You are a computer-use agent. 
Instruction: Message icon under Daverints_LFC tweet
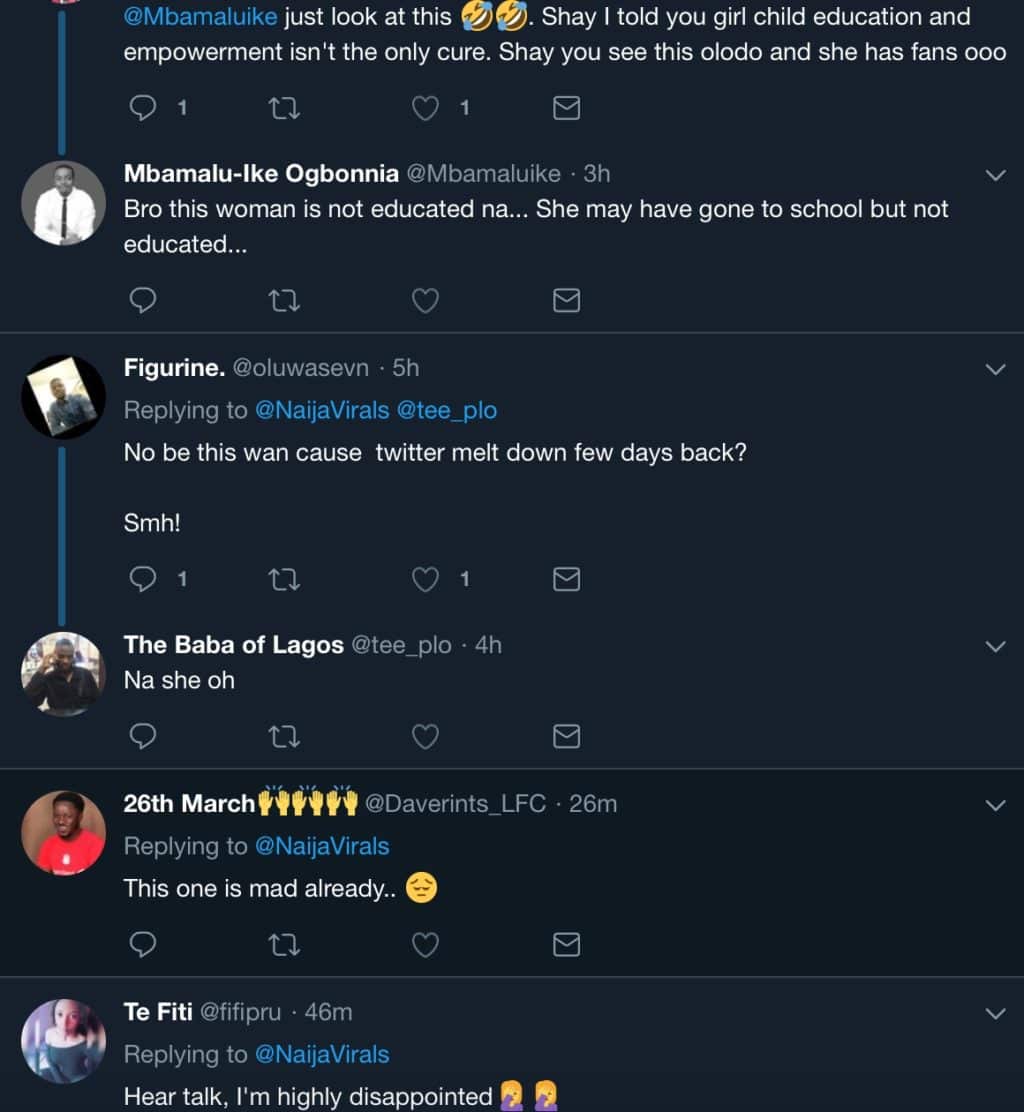coord(566,944)
